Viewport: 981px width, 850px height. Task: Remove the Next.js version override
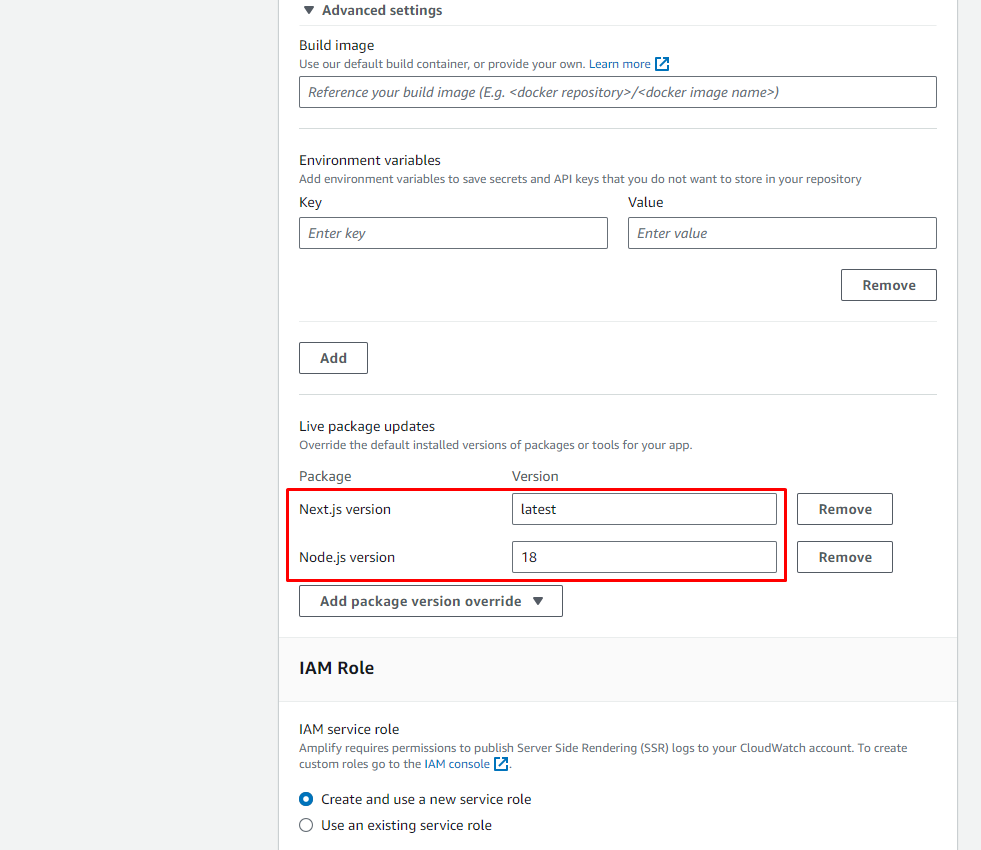844,509
